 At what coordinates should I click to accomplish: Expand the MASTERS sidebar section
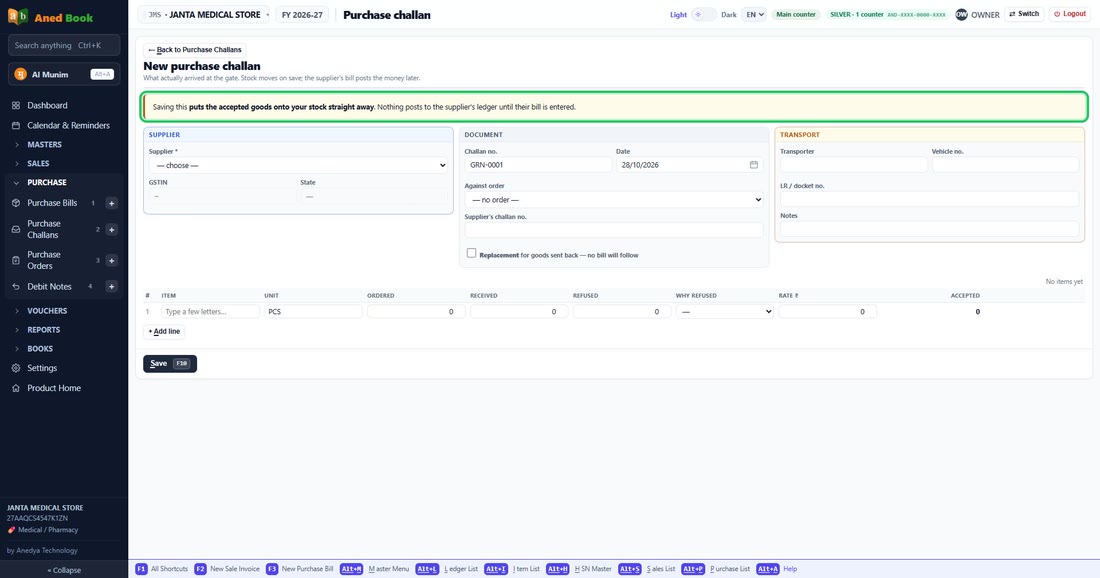[44, 144]
